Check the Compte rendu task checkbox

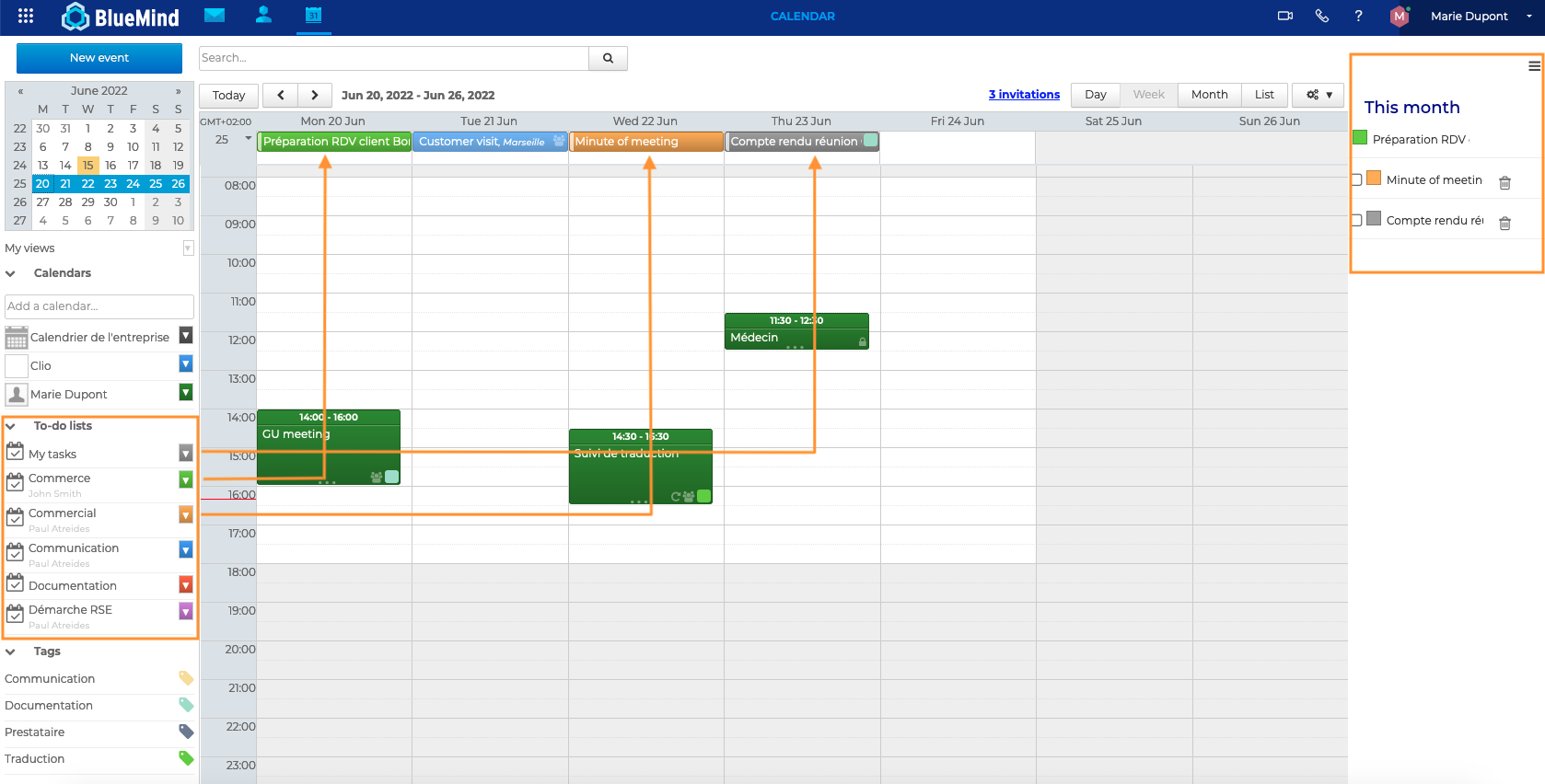[1356, 221]
